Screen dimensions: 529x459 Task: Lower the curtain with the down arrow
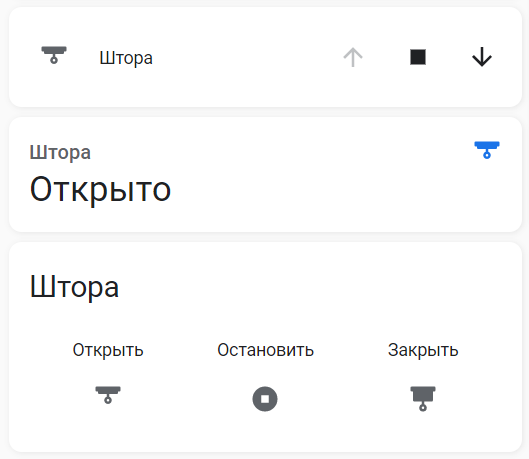482,57
